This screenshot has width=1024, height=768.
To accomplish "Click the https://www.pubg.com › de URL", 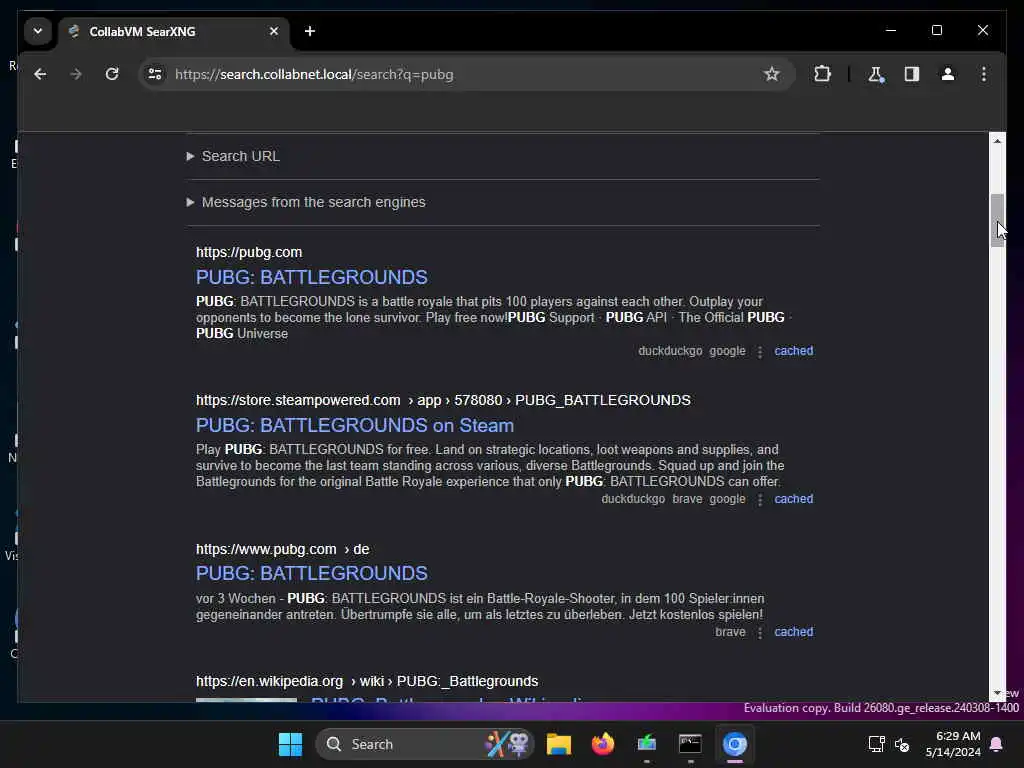I will pos(283,549).
